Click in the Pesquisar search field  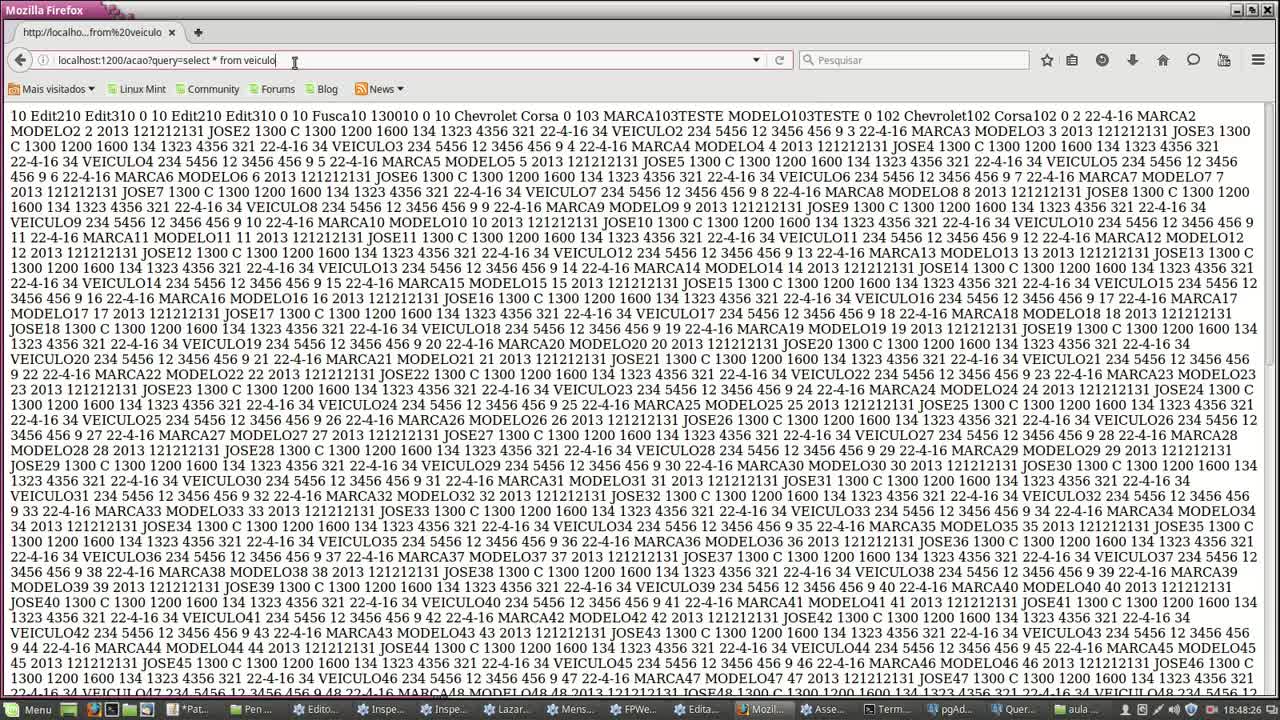[913, 60]
